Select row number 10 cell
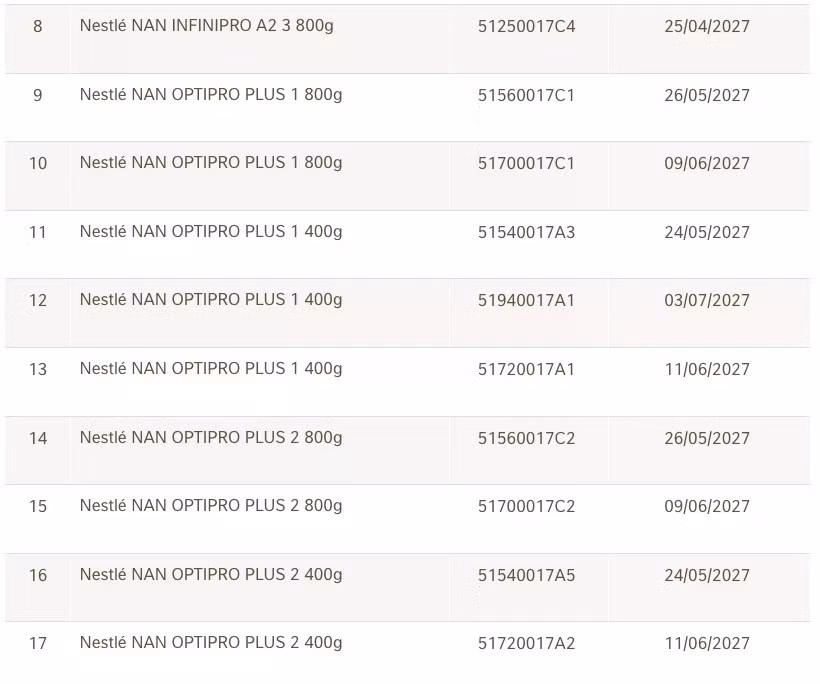 point(38,163)
